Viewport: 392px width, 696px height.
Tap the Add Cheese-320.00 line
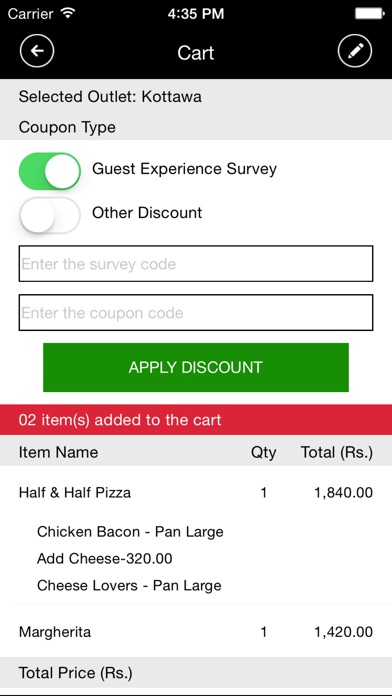[x=104, y=558]
